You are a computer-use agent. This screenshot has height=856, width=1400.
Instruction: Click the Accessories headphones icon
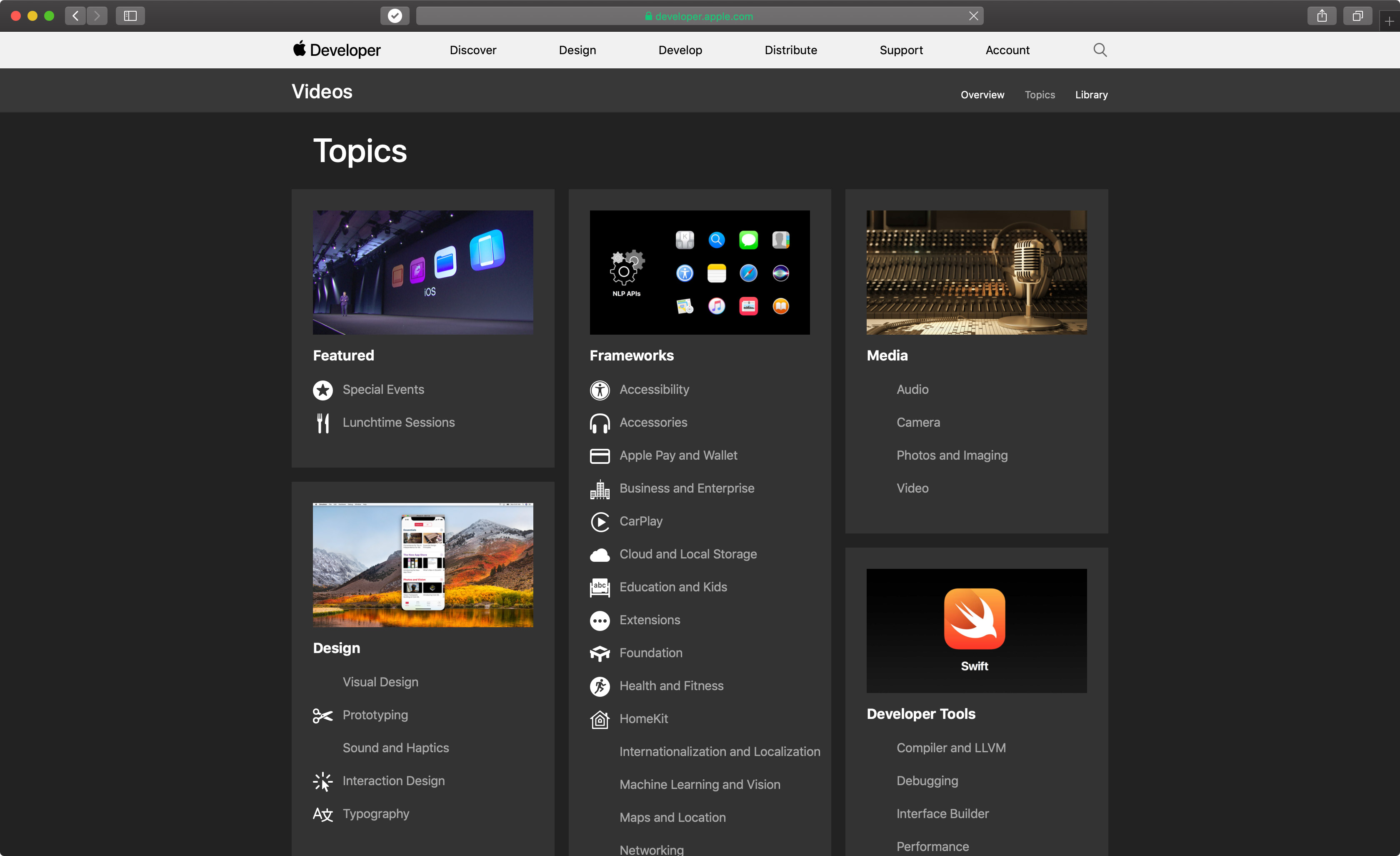[x=600, y=423]
